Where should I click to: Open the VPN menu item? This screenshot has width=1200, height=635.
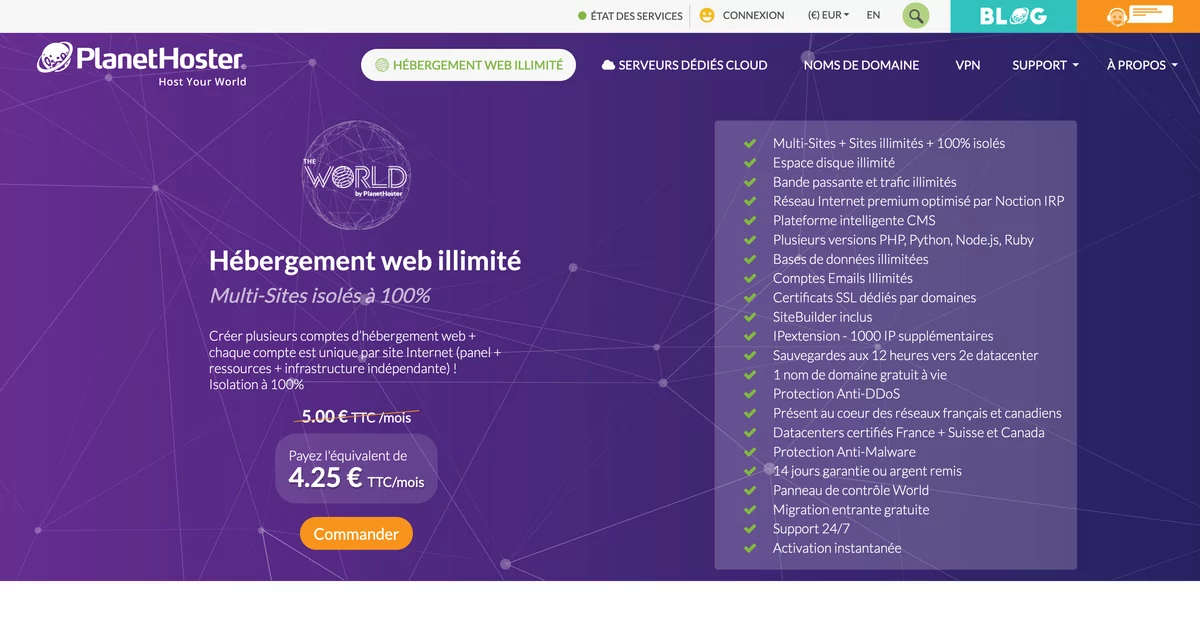click(968, 65)
